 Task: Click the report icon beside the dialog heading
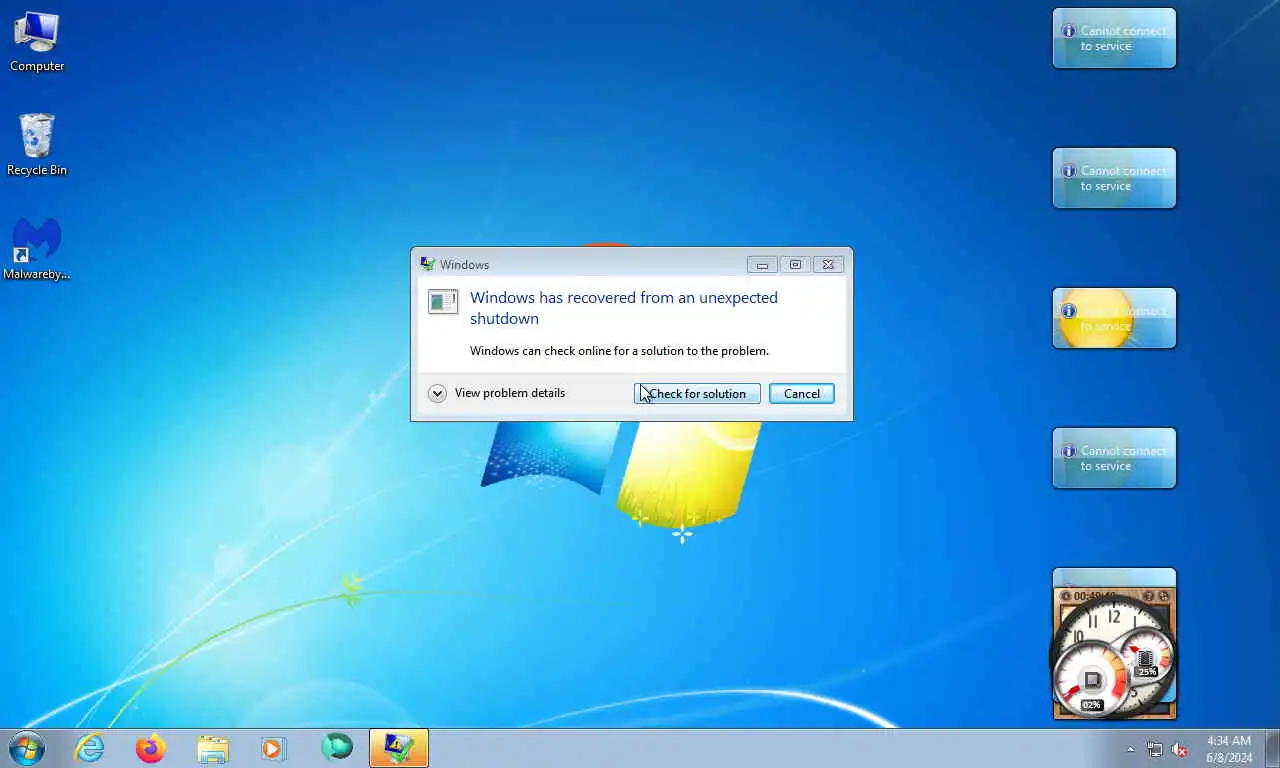443,301
